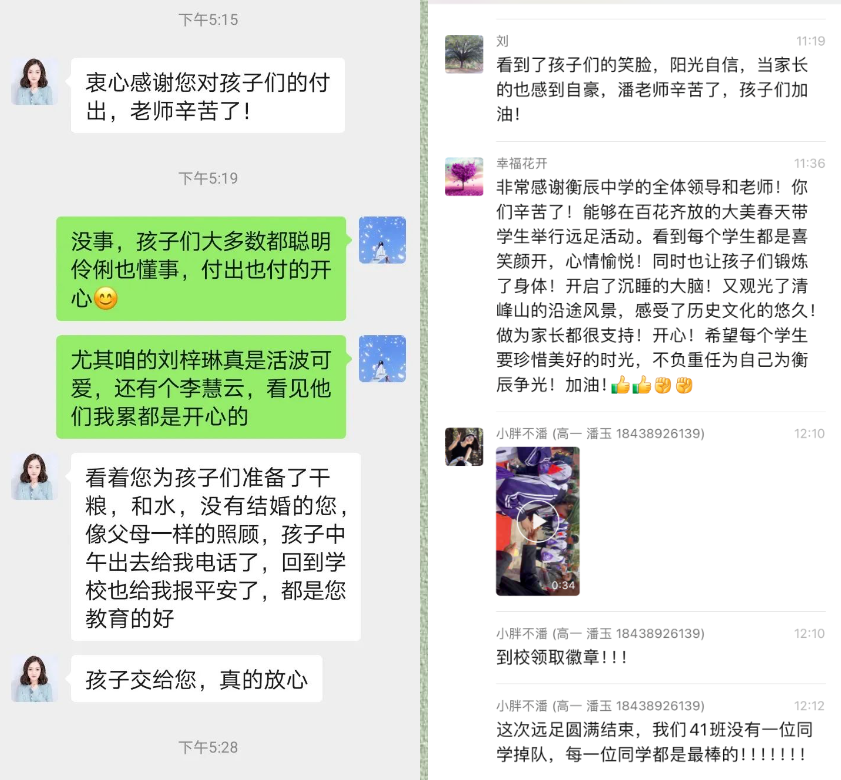Select the white bubble 衷心感谢您对孩子们的付出
This screenshot has width=841, height=780.
pyautogui.click(x=208, y=95)
